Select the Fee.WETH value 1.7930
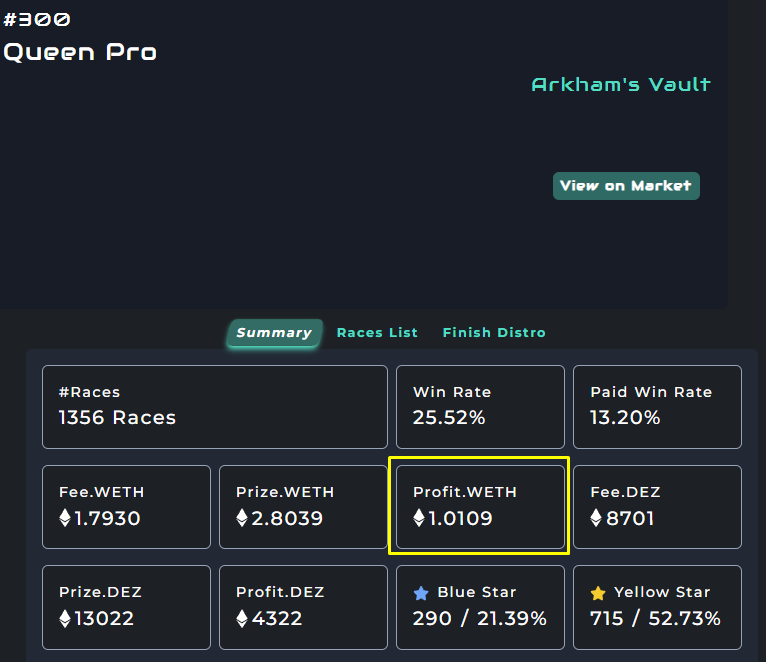The height and width of the screenshot is (662, 766). [107, 518]
